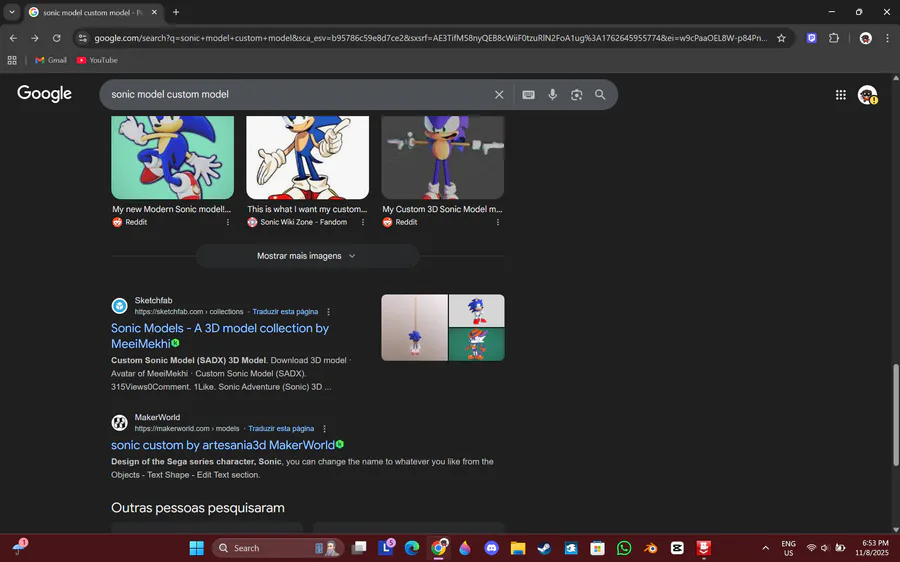The image size is (900, 562).
Task: Go back to the previous browser page
Action: tap(13, 38)
